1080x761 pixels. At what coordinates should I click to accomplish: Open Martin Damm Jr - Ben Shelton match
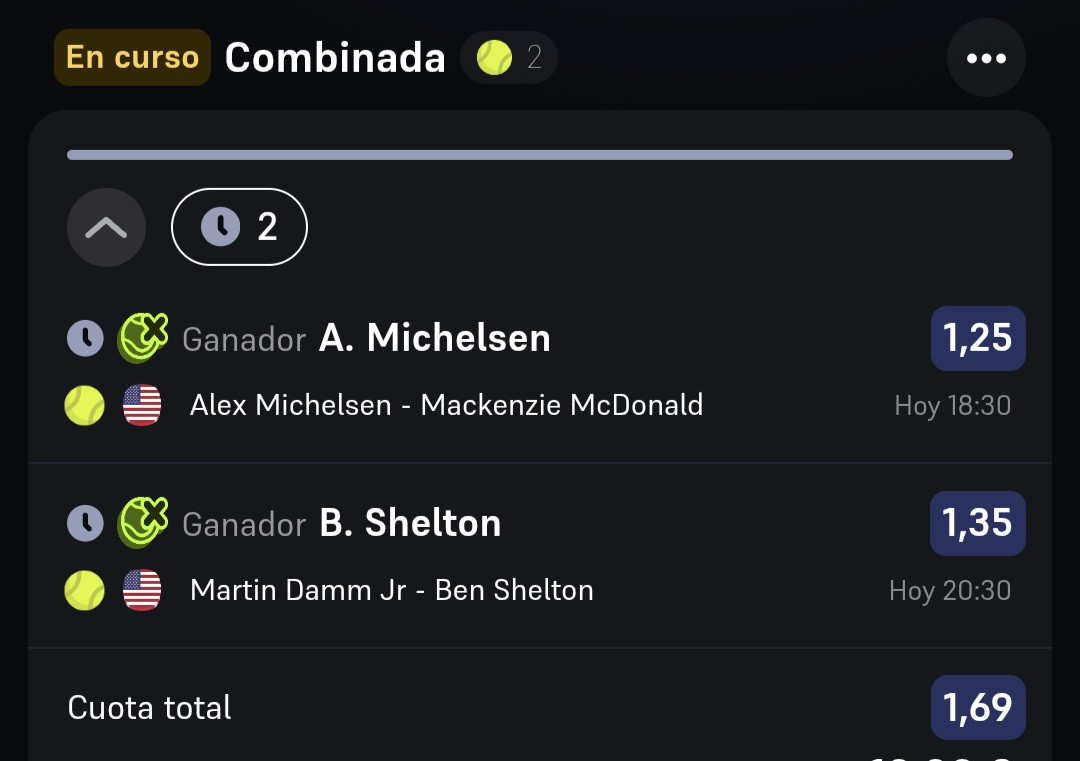pos(391,590)
